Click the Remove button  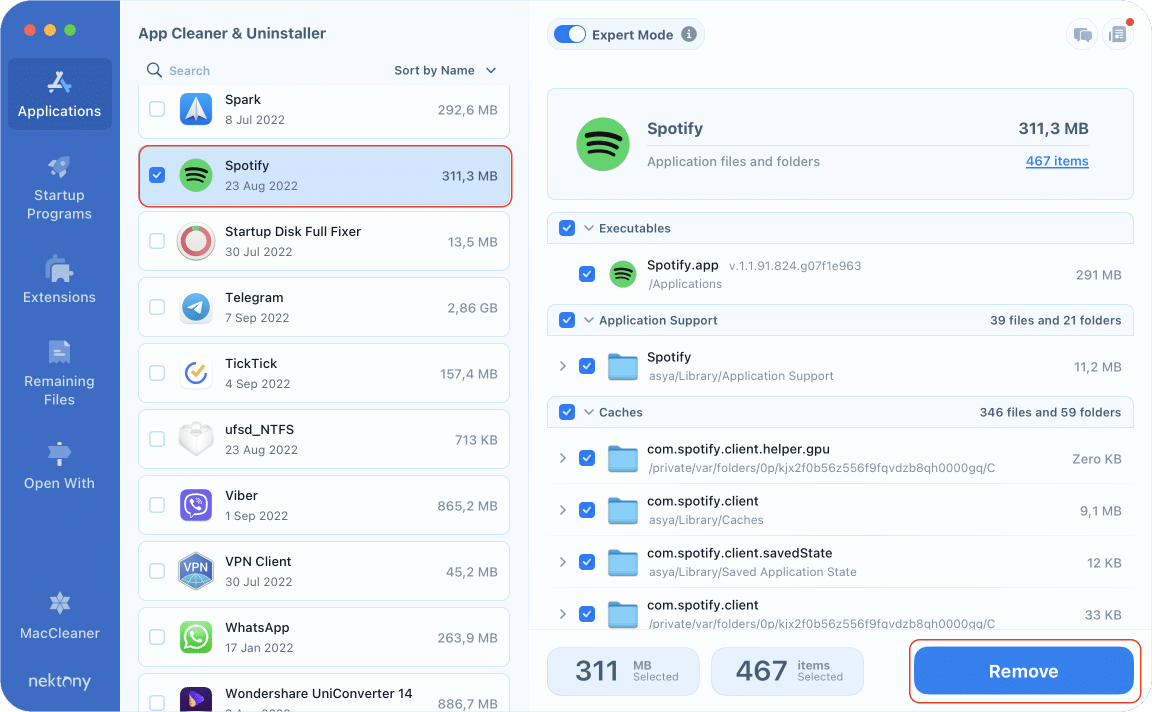[x=1024, y=671]
